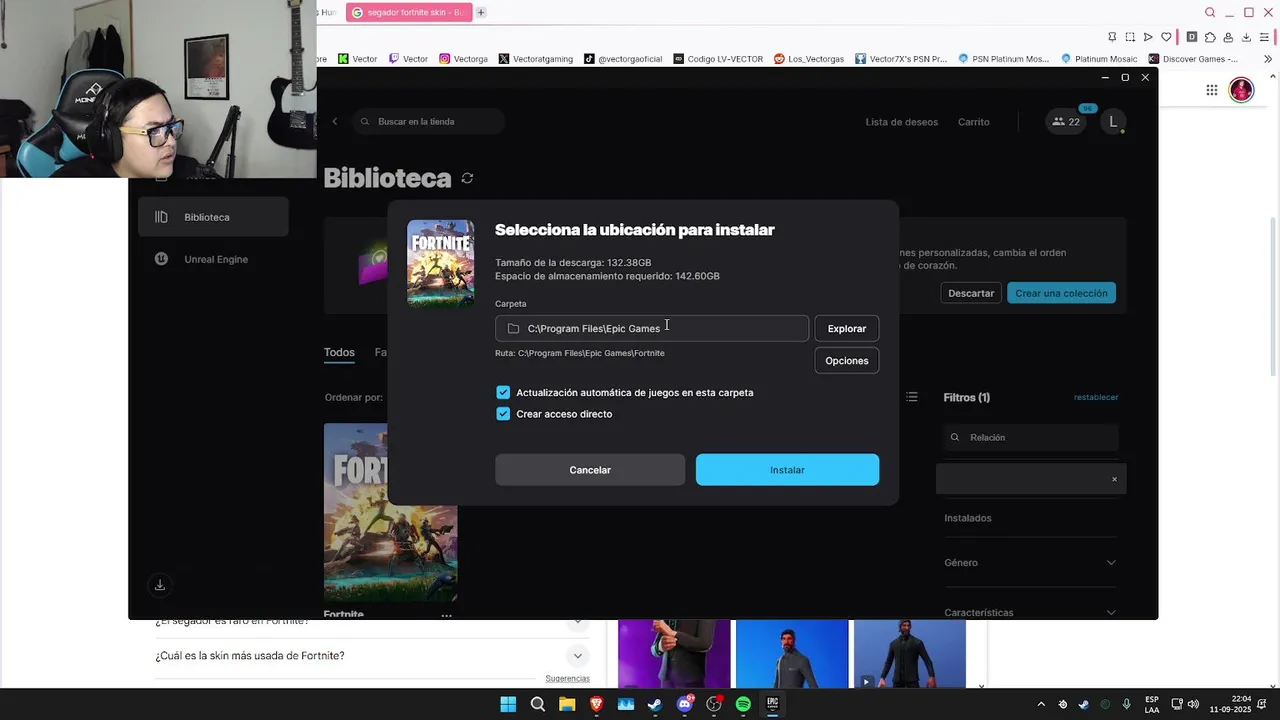Open Lista de deseos

902,122
